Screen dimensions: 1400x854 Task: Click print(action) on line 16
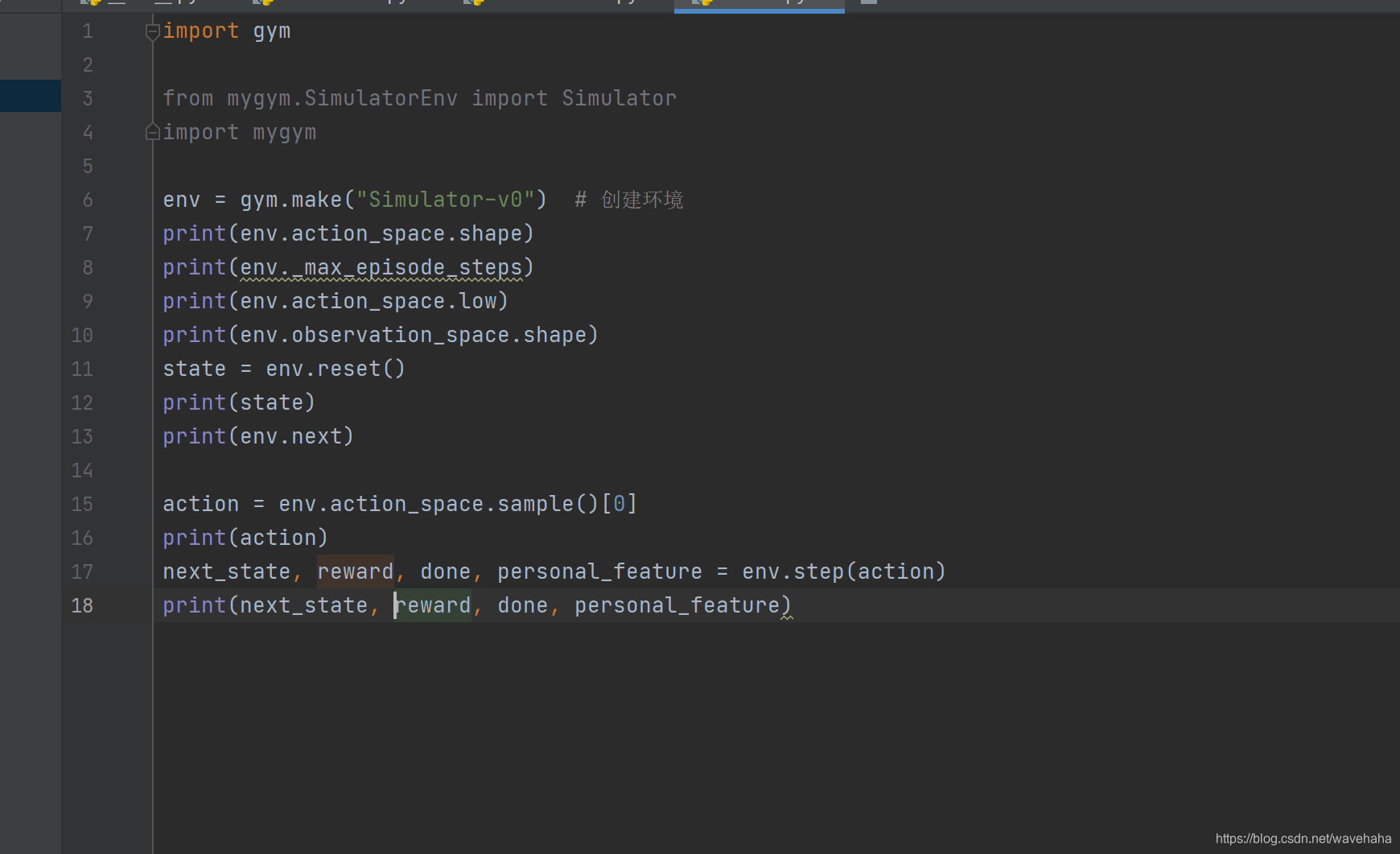(x=245, y=538)
